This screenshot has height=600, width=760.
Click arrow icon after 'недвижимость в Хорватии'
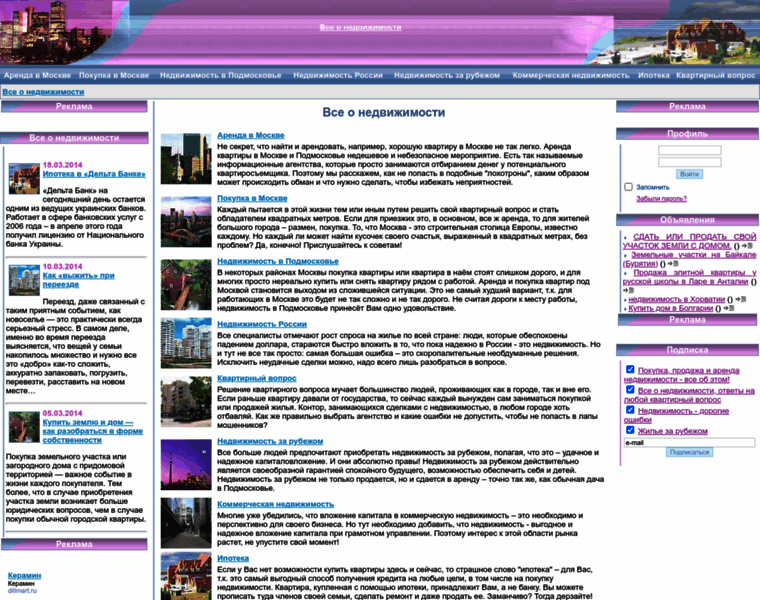pos(740,300)
